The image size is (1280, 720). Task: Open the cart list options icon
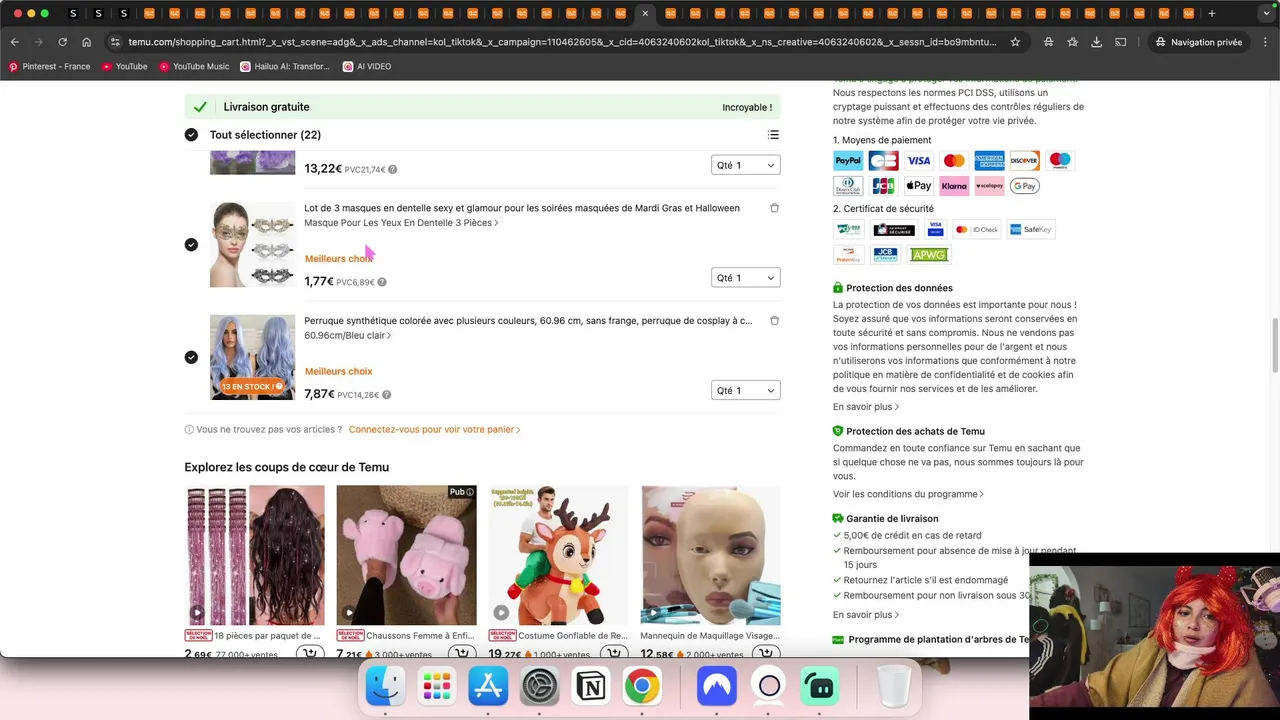[773, 135]
